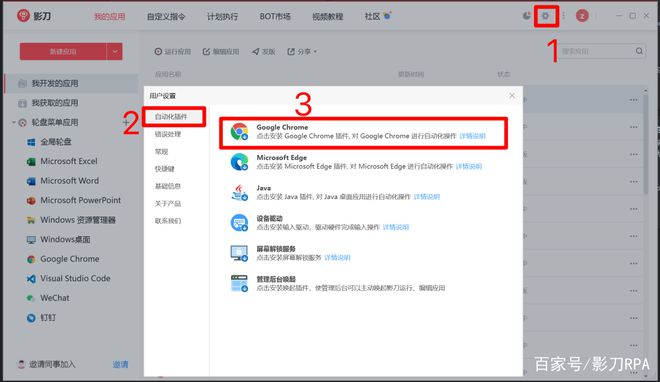The height and width of the screenshot is (382, 660).
Task: Click 编辑应用 in toolbar
Action: coord(221,51)
